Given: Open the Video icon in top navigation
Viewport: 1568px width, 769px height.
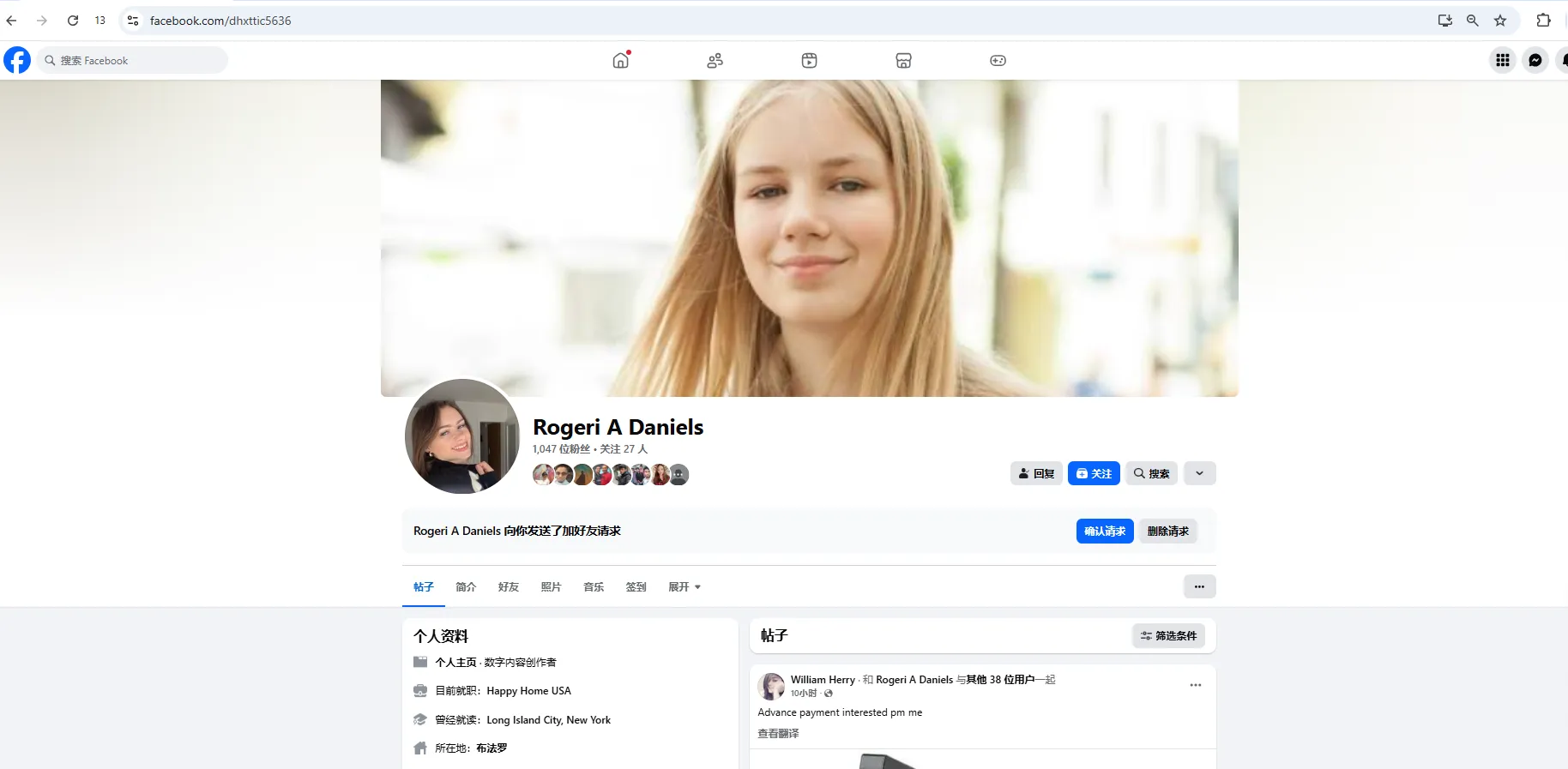Looking at the screenshot, I should [810, 60].
